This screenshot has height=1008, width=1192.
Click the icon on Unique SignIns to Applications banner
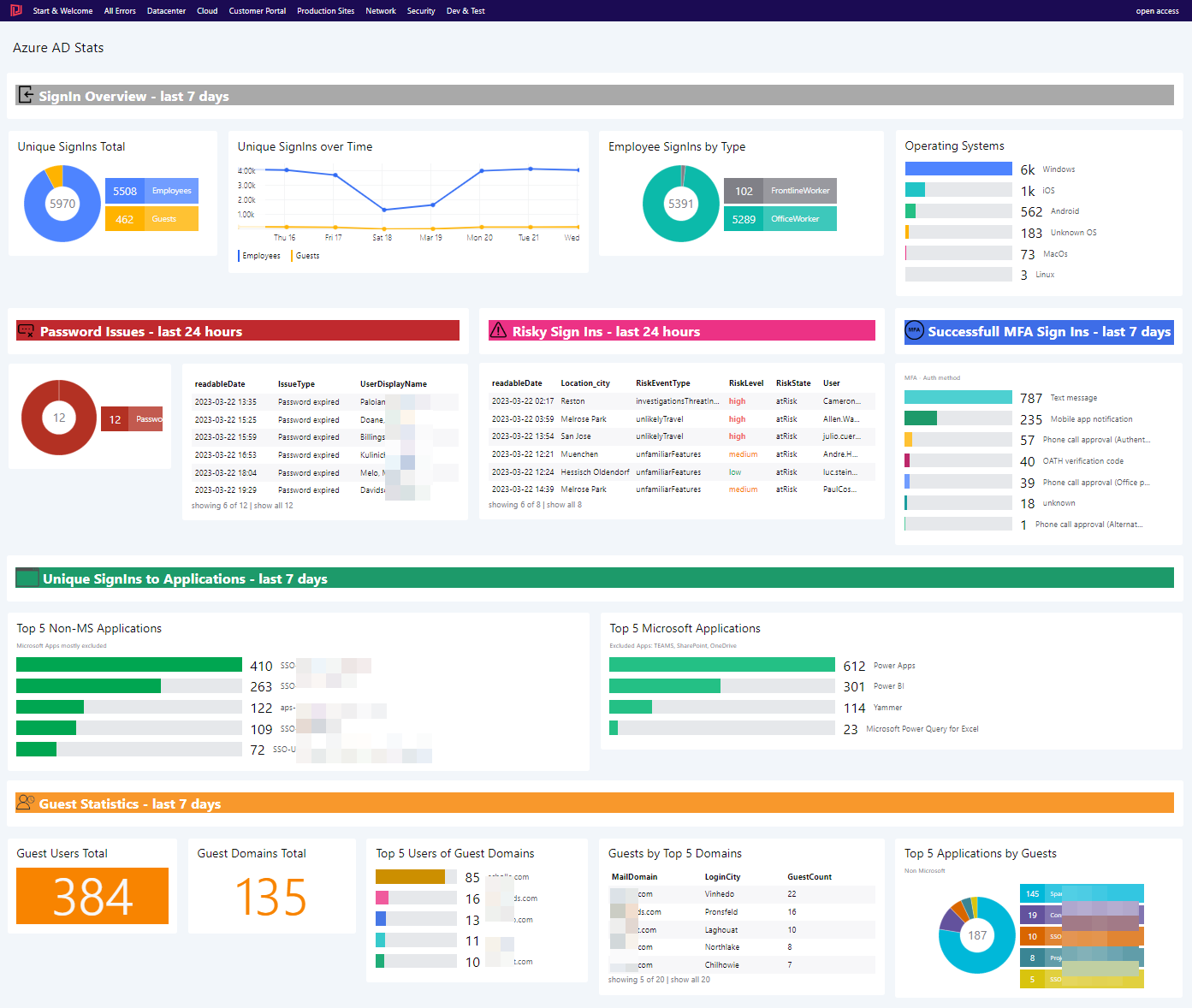pyautogui.click(x=26, y=578)
